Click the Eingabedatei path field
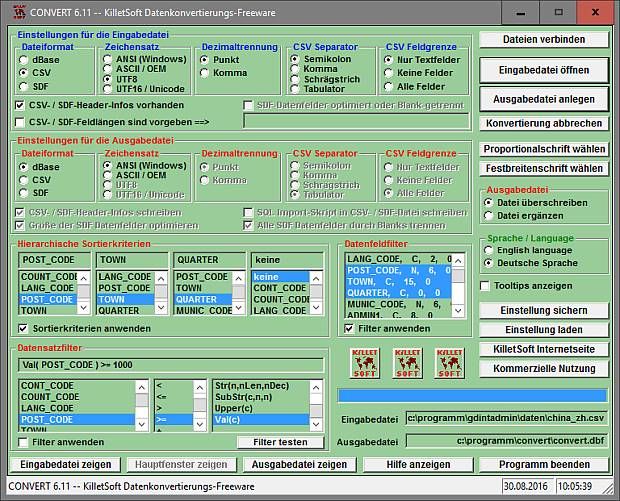 click(507, 418)
